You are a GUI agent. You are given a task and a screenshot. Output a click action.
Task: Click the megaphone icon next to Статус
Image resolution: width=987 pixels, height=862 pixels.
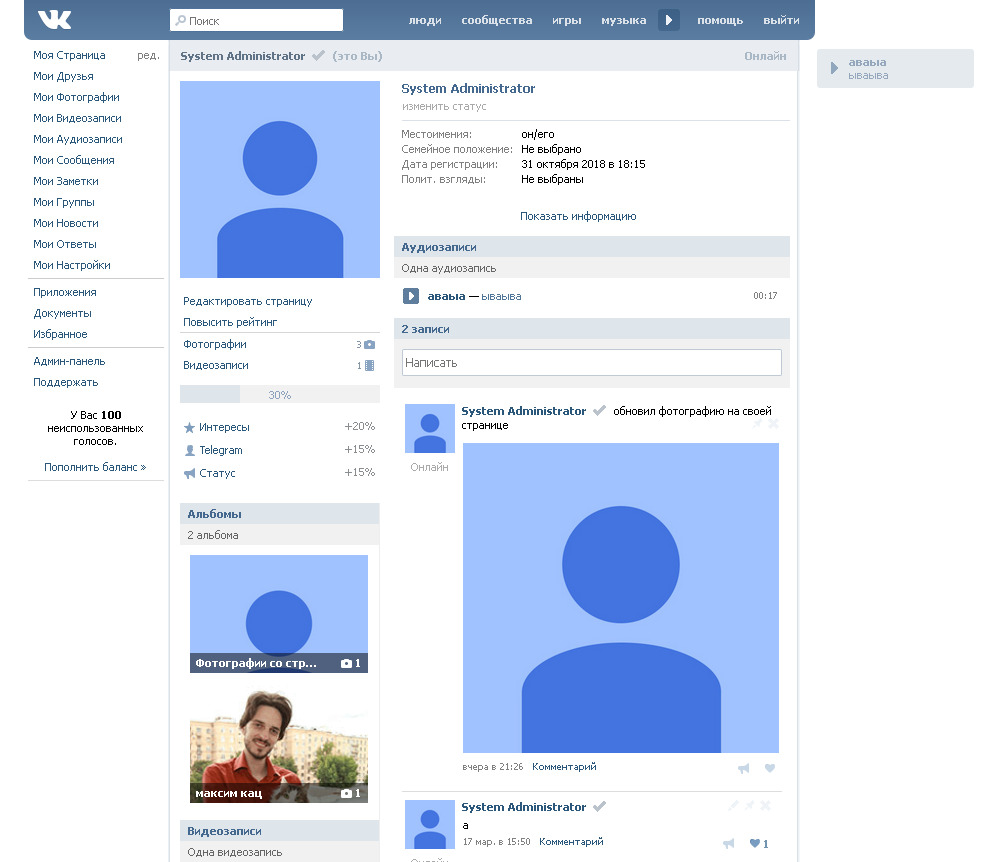tap(189, 474)
